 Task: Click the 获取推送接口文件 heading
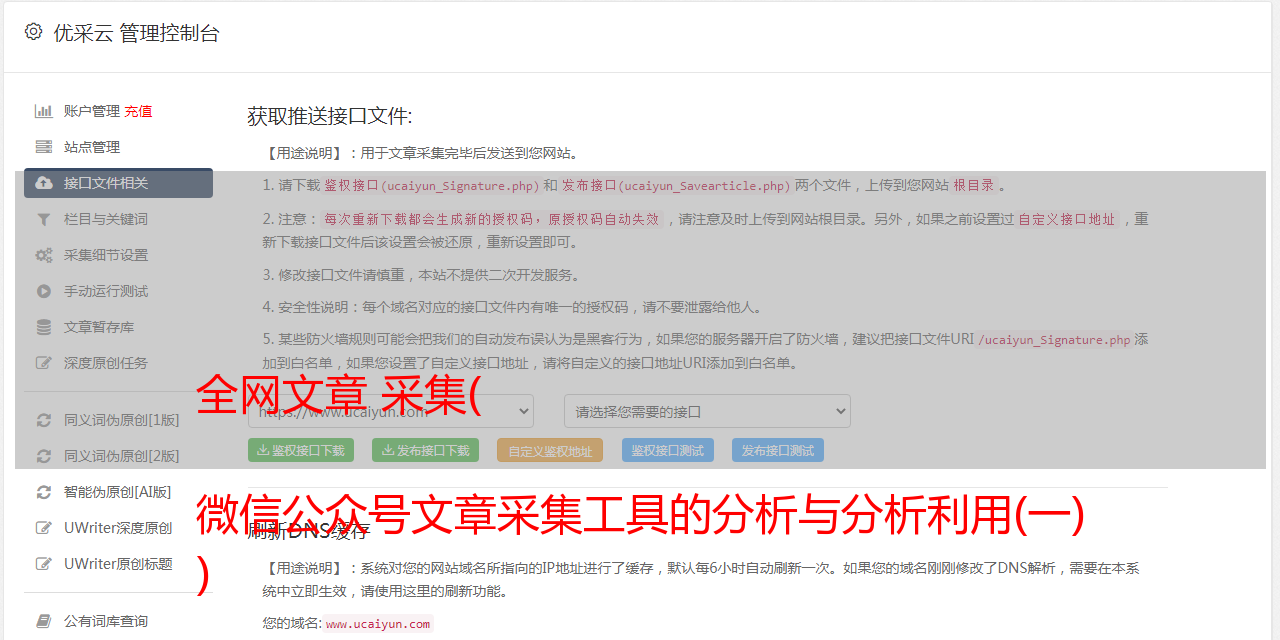coord(330,116)
